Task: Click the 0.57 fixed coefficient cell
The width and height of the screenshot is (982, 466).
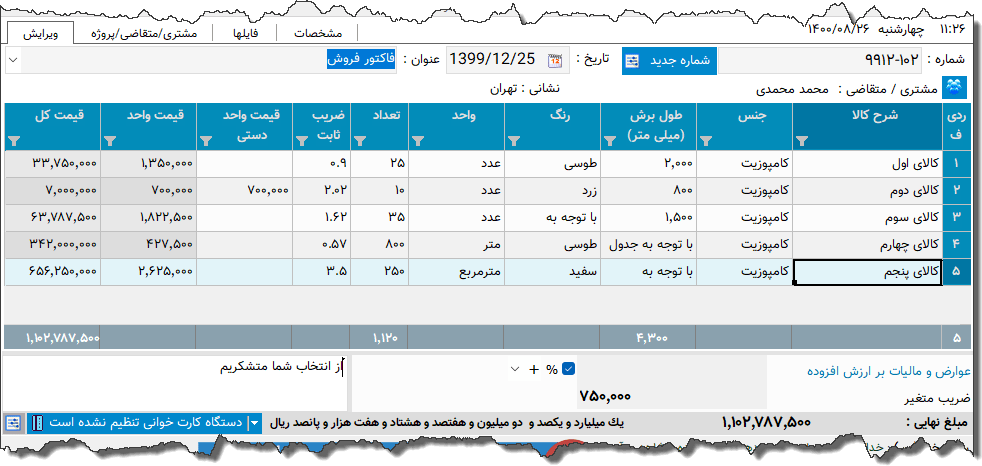Action: [x=322, y=245]
